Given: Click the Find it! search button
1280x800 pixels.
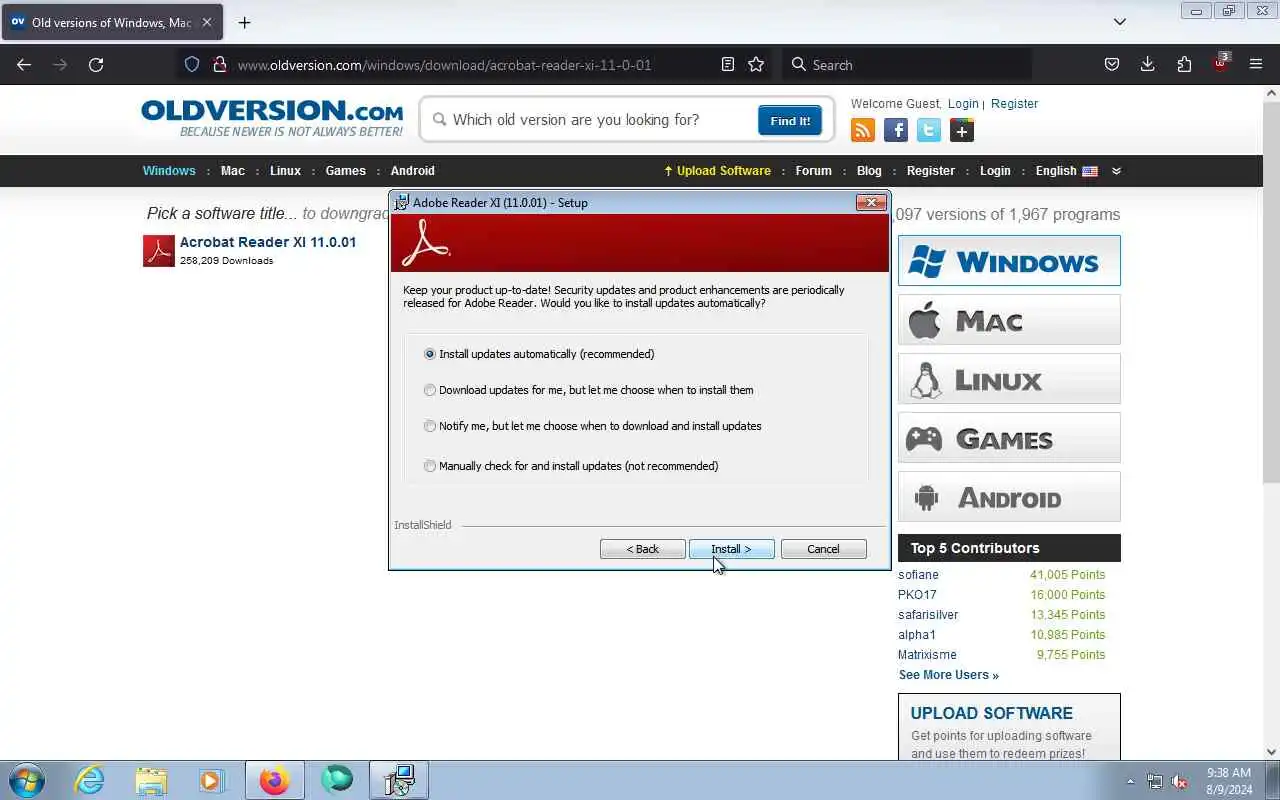Looking at the screenshot, I should (x=790, y=121).
